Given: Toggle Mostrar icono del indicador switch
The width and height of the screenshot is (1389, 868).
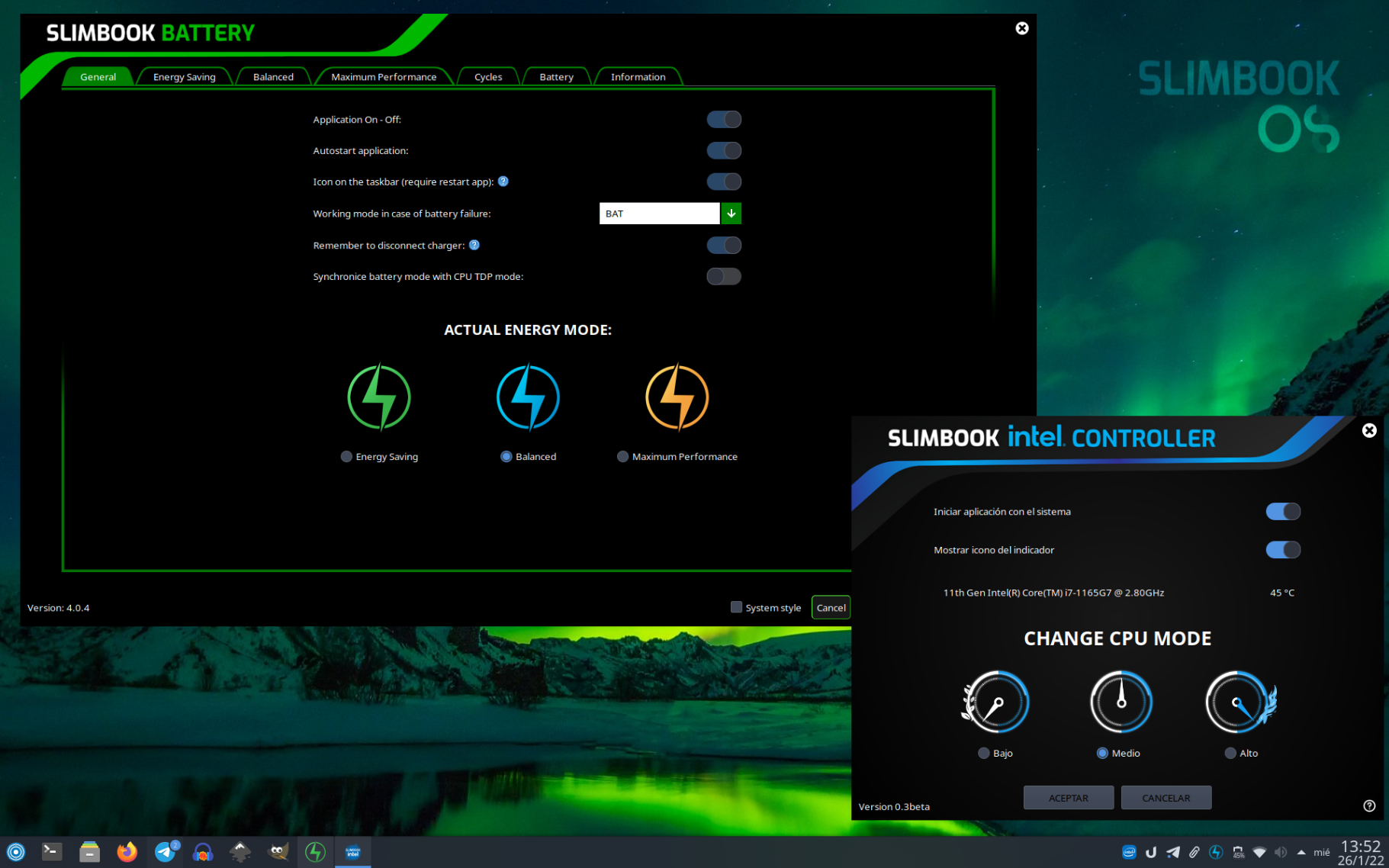Looking at the screenshot, I should point(1283,549).
